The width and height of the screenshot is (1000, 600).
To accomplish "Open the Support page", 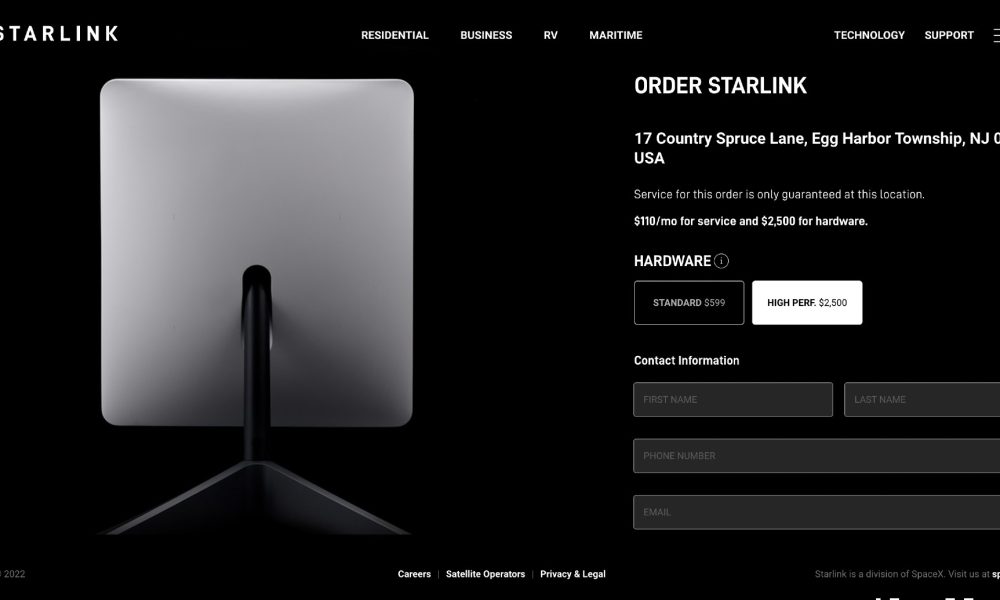I will click(x=949, y=36).
